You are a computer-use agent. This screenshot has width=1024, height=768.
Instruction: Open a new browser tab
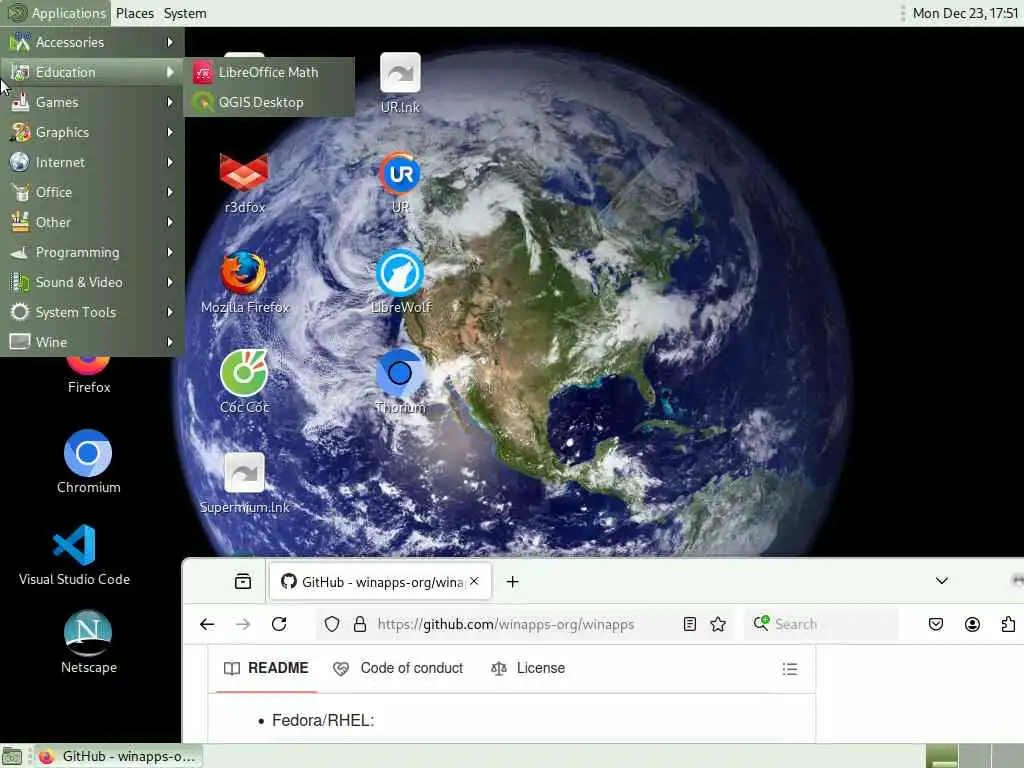[x=513, y=582]
